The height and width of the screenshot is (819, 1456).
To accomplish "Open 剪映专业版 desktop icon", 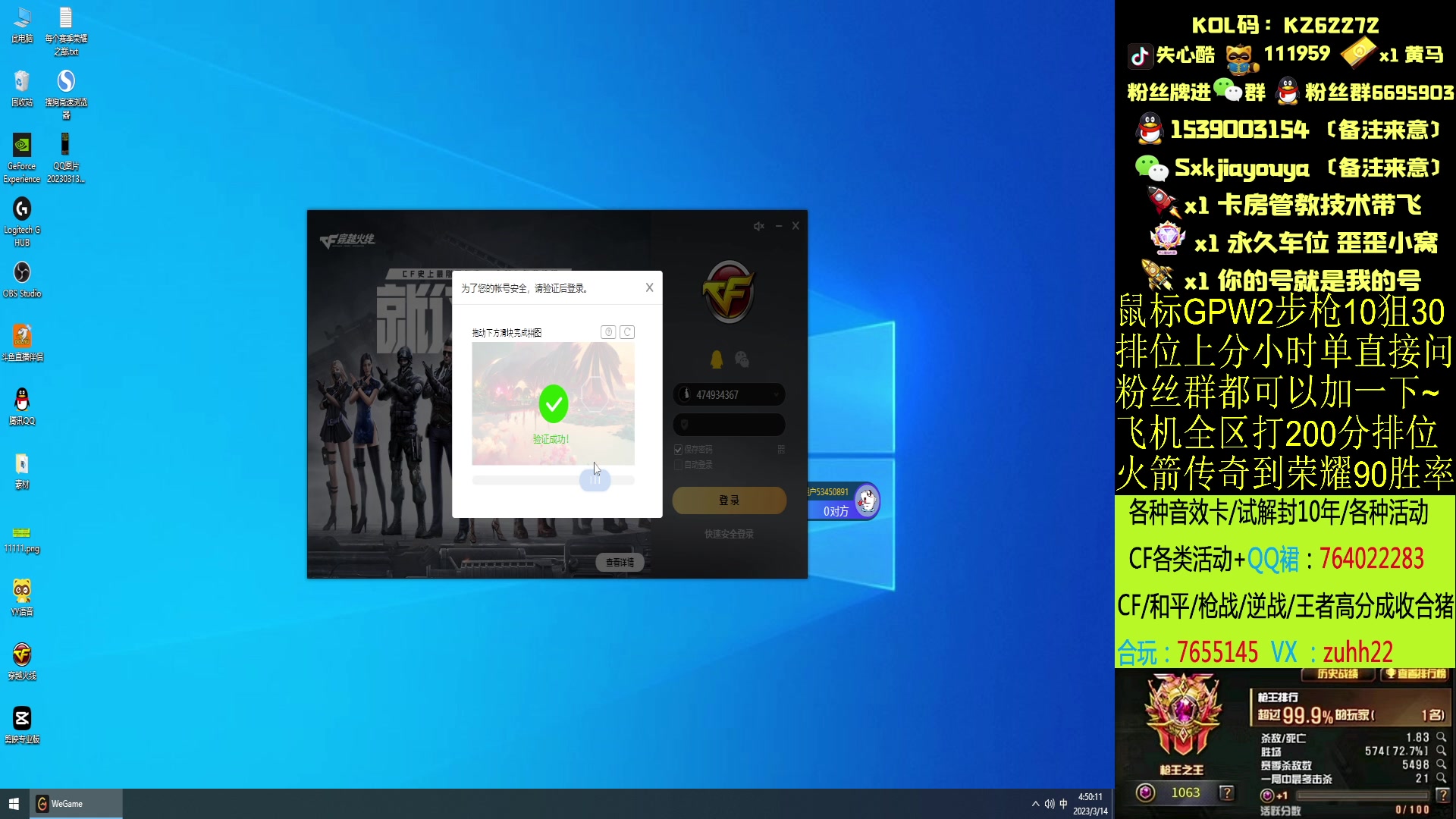I will coord(22,726).
